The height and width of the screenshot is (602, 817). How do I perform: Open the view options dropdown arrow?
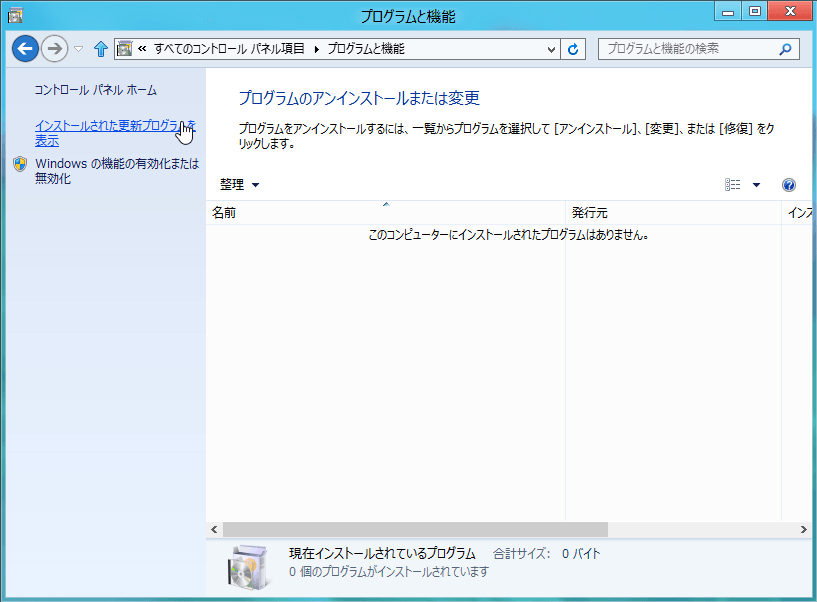click(757, 185)
